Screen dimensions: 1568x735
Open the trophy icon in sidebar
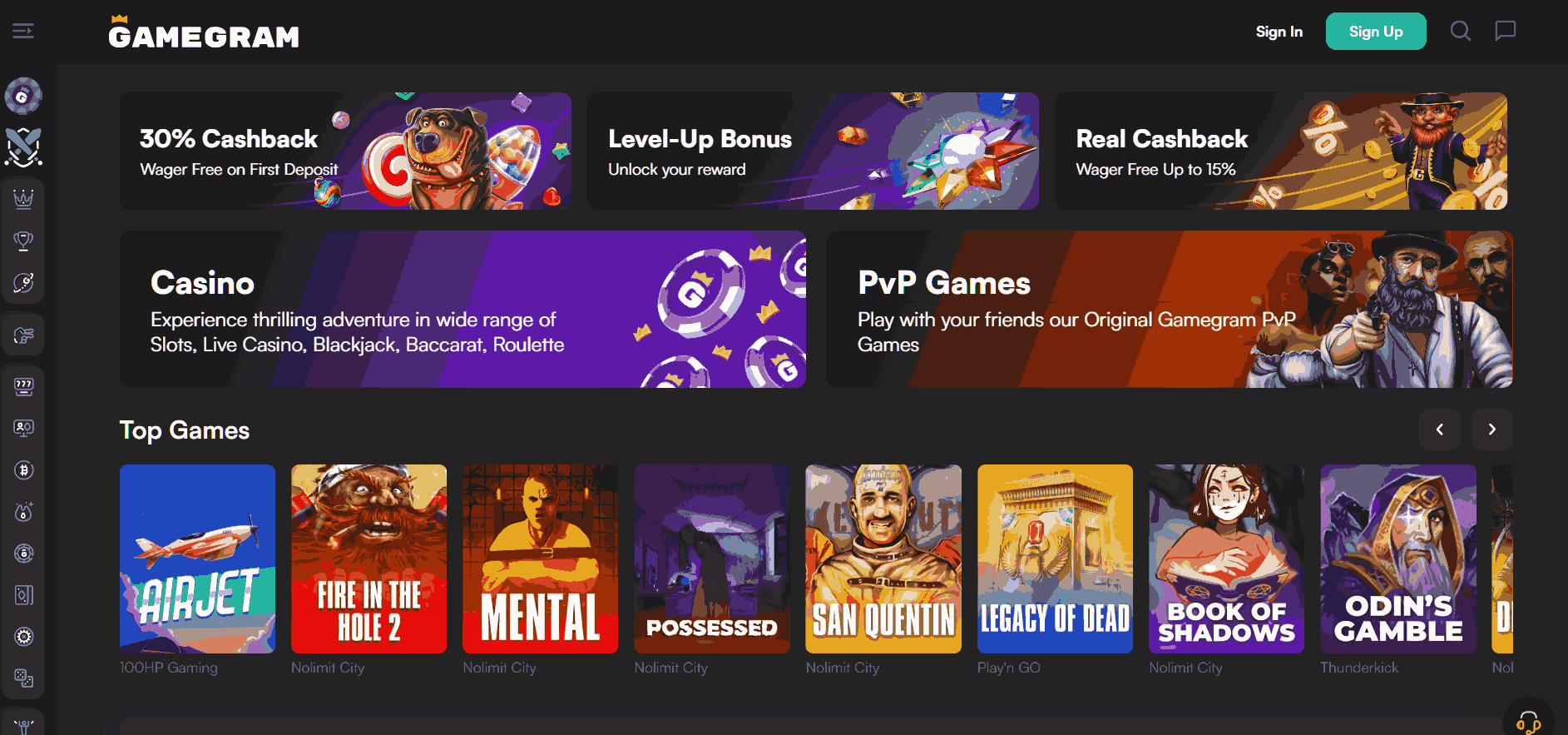pos(23,241)
